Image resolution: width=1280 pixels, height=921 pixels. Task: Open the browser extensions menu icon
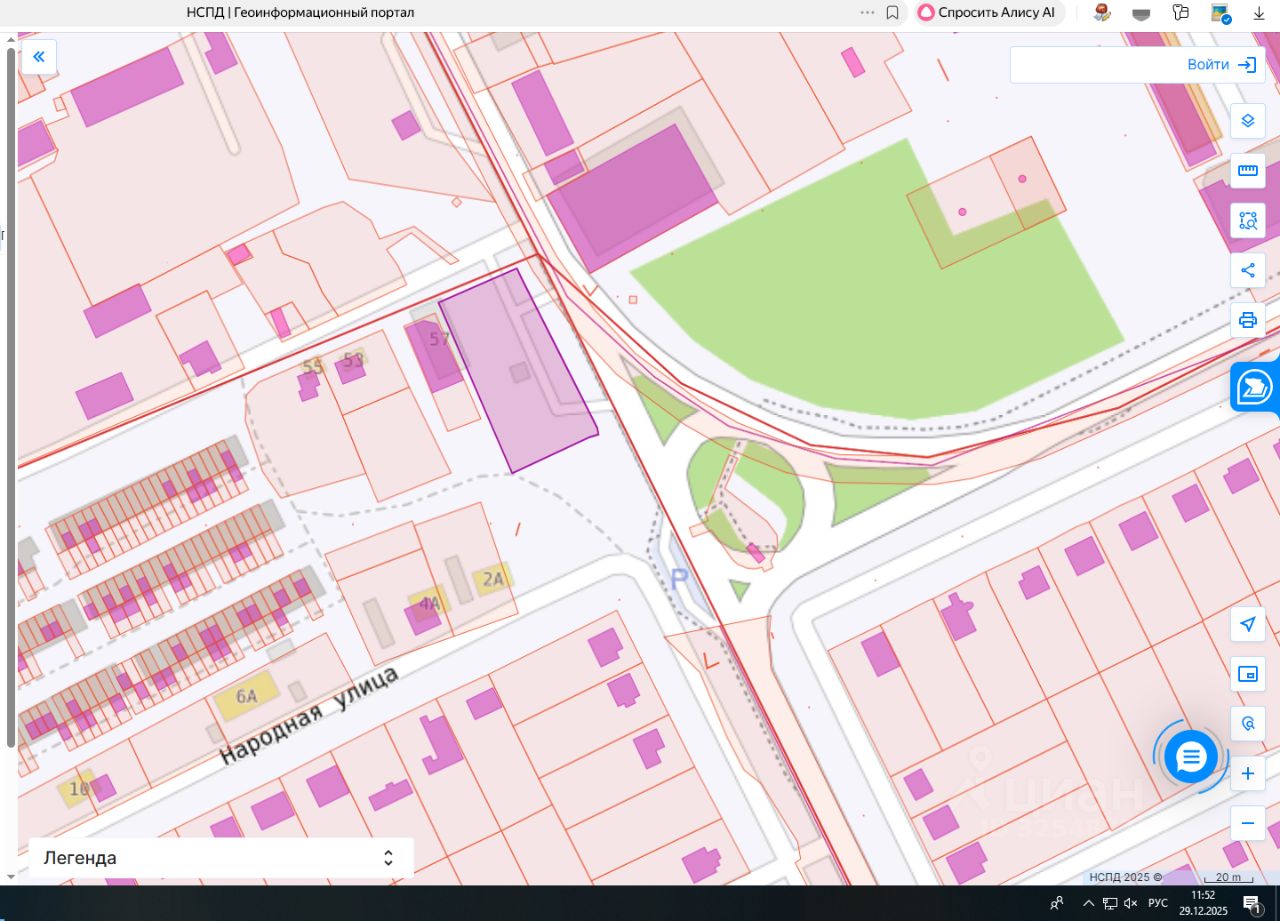point(1180,13)
